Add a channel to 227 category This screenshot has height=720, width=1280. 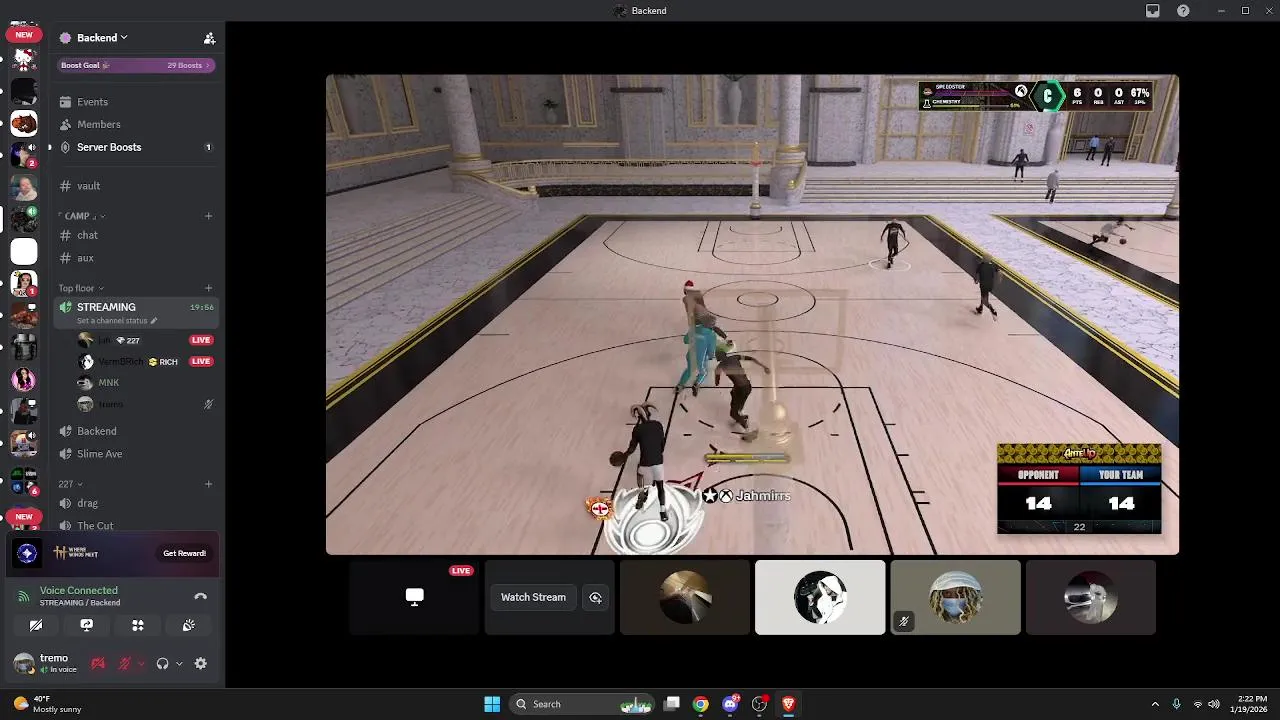point(208,484)
